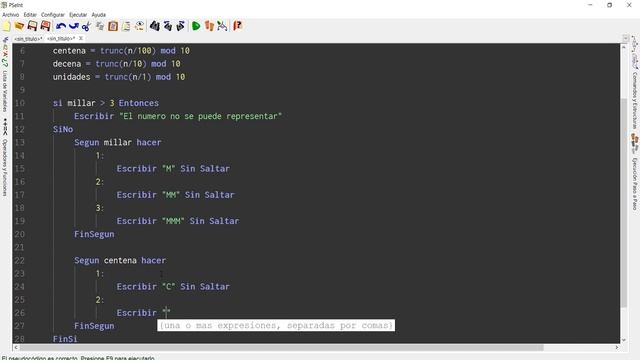Click the horizontal scrollbar right arrow
Image resolution: width=640 pixels, height=360 pixels.
[x=617, y=348]
